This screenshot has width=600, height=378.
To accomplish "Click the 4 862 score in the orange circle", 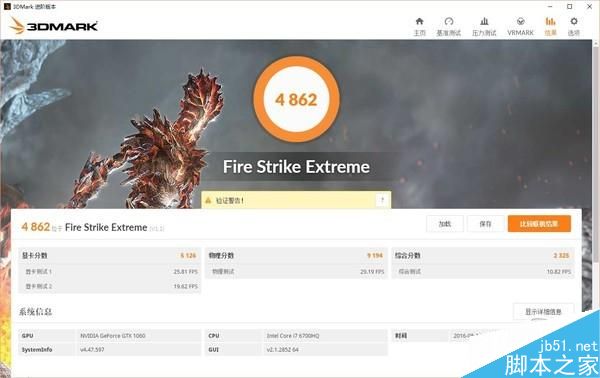I will pyautogui.click(x=296, y=100).
